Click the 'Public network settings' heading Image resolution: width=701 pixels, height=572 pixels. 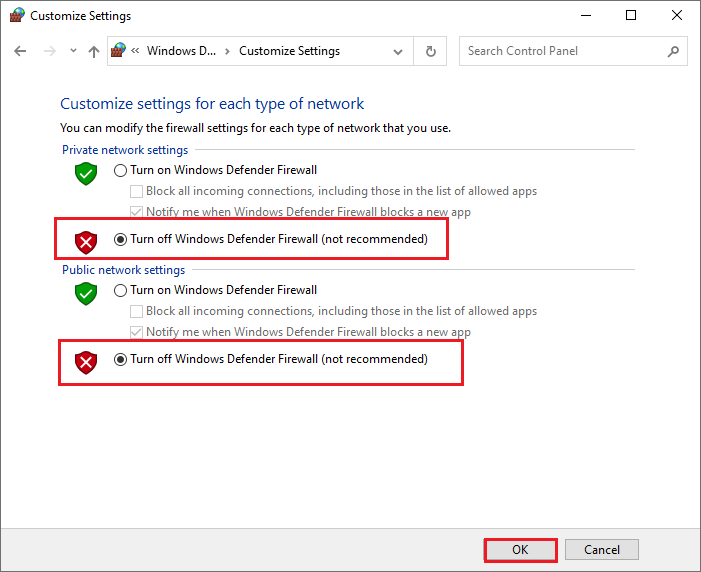click(x=123, y=270)
